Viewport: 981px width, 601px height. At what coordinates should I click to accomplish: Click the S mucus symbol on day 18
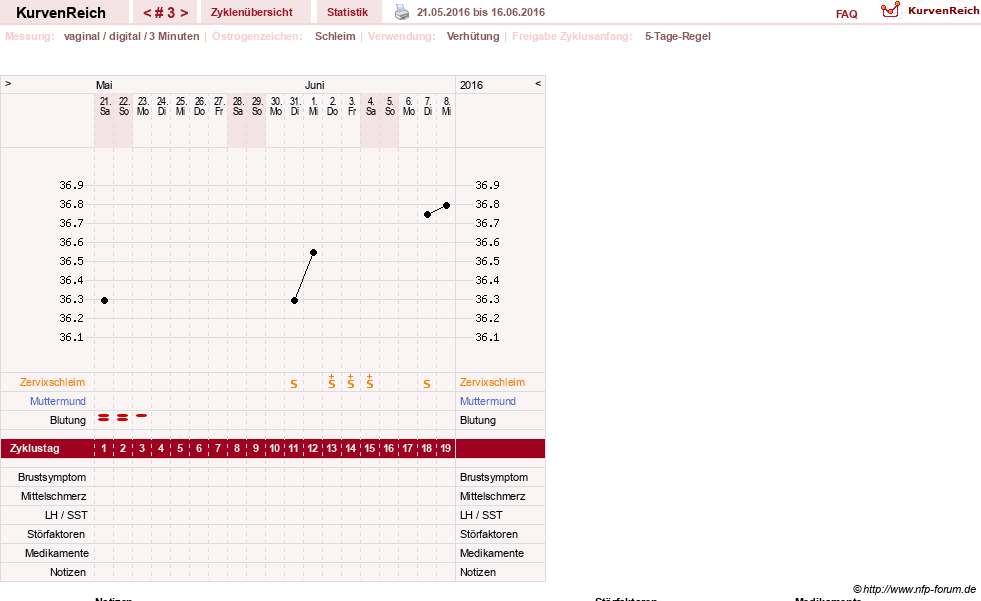(x=427, y=384)
